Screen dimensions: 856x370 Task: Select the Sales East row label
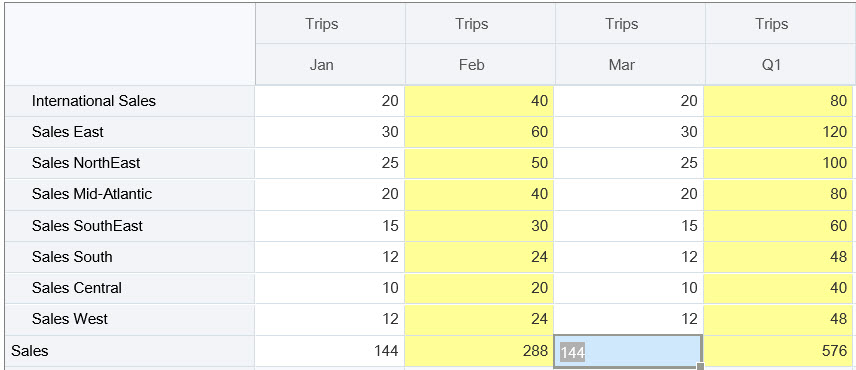tap(129, 132)
